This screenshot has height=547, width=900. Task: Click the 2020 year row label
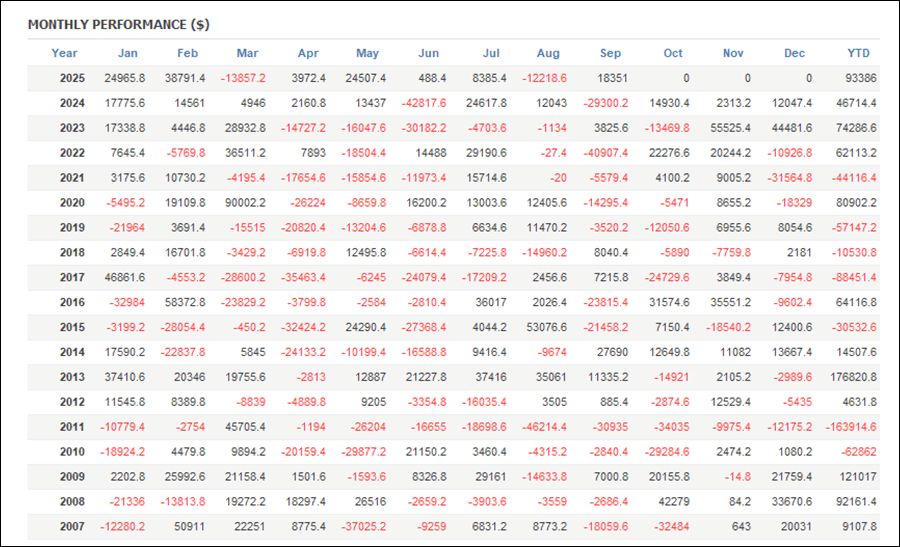click(x=72, y=203)
